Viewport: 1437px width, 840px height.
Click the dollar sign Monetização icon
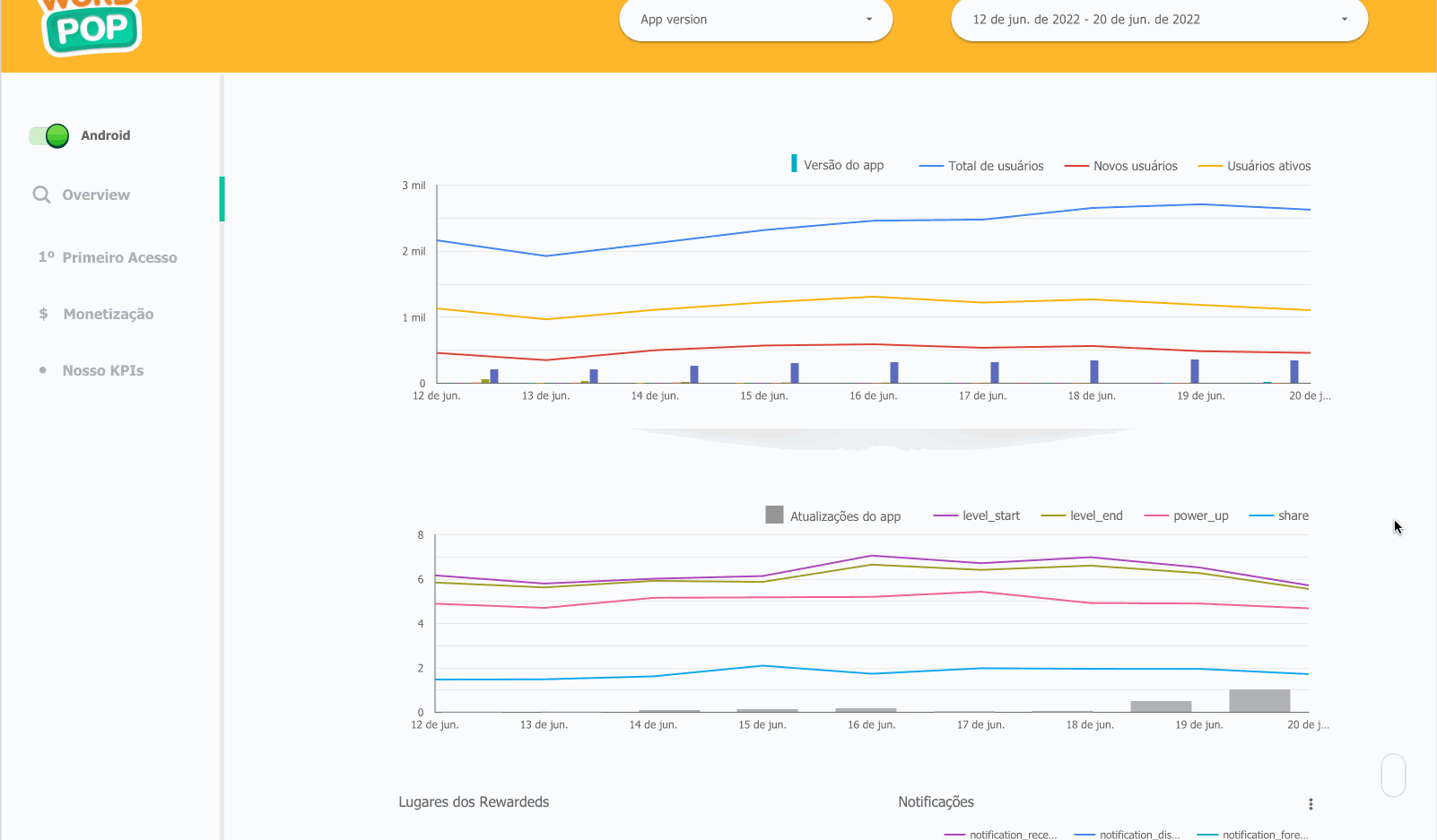point(43,314)
